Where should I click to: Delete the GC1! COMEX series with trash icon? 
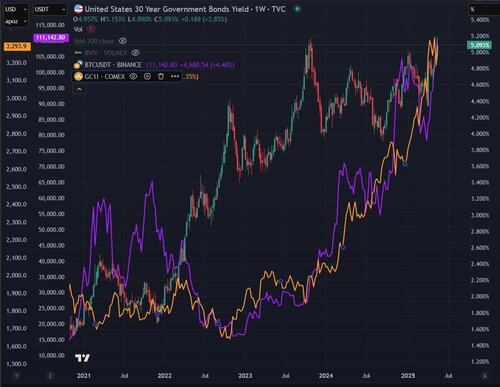pos(161,76)
